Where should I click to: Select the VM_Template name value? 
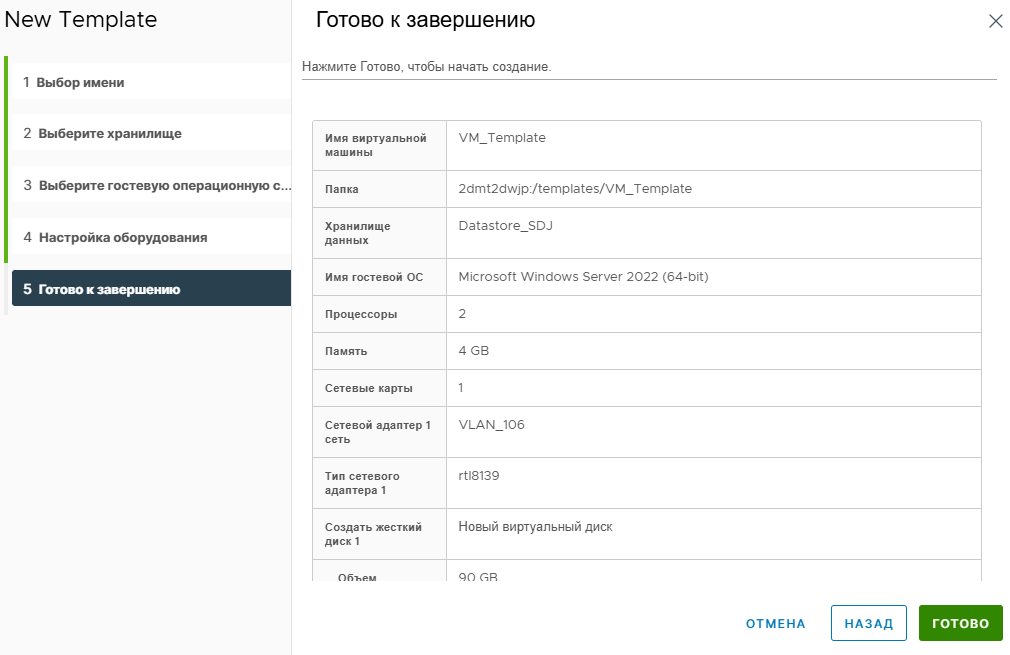click(502, 138)
